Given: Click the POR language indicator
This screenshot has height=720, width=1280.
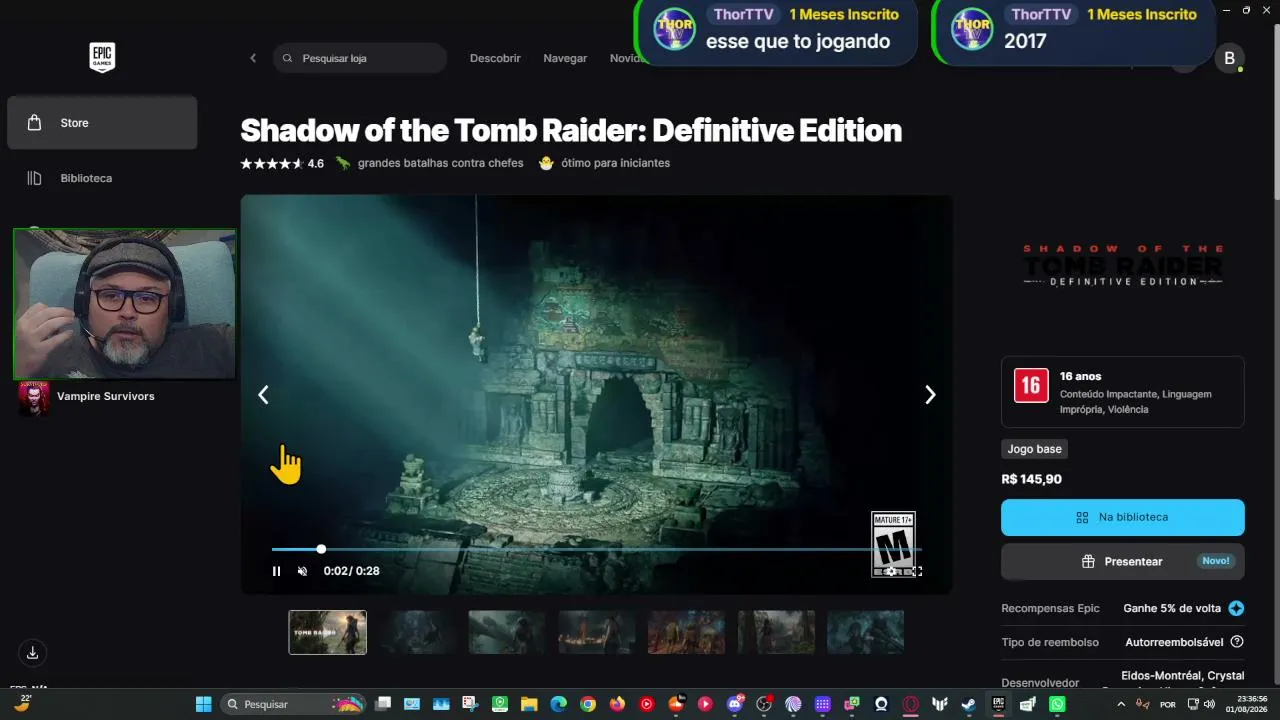Looking at the screenshot, I should (x=1168, y=705).
